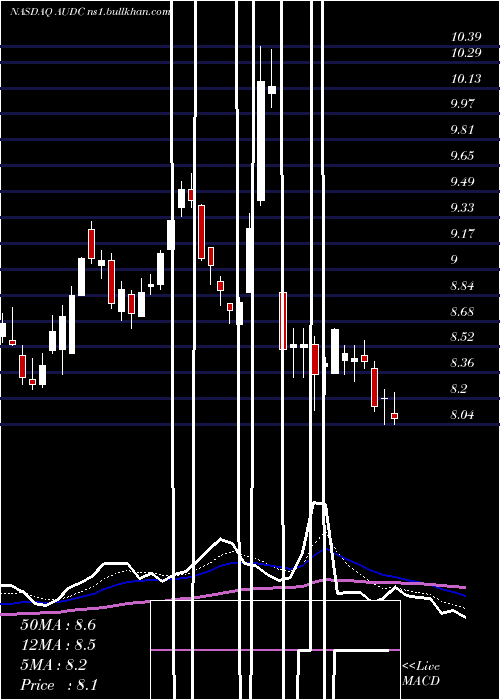
Task: Click the 8.52 price axis label
Action: [x=464, y=336]
